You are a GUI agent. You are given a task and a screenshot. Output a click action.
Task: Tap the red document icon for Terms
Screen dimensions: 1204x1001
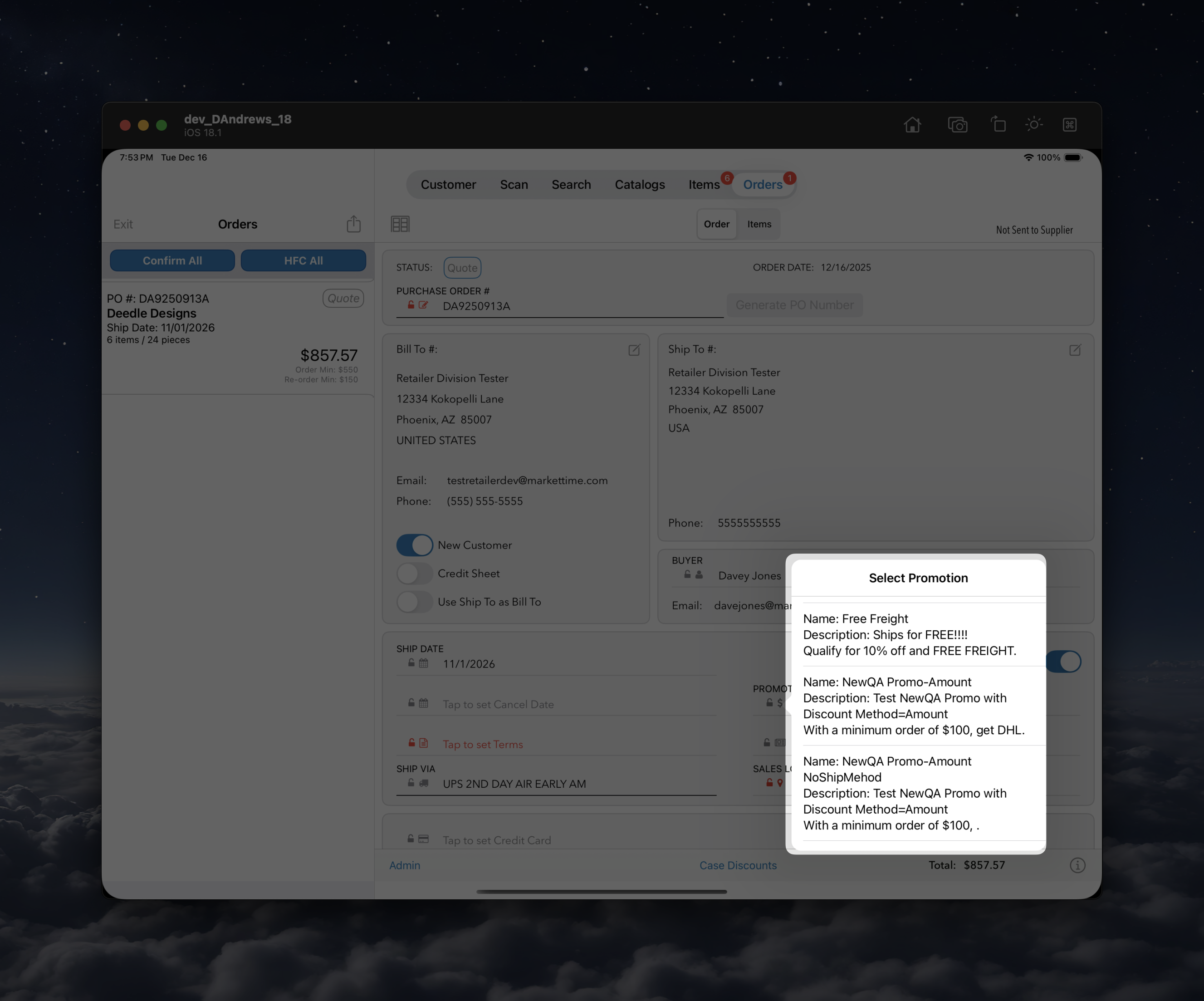pyautogui.click(x=423, y=743)
